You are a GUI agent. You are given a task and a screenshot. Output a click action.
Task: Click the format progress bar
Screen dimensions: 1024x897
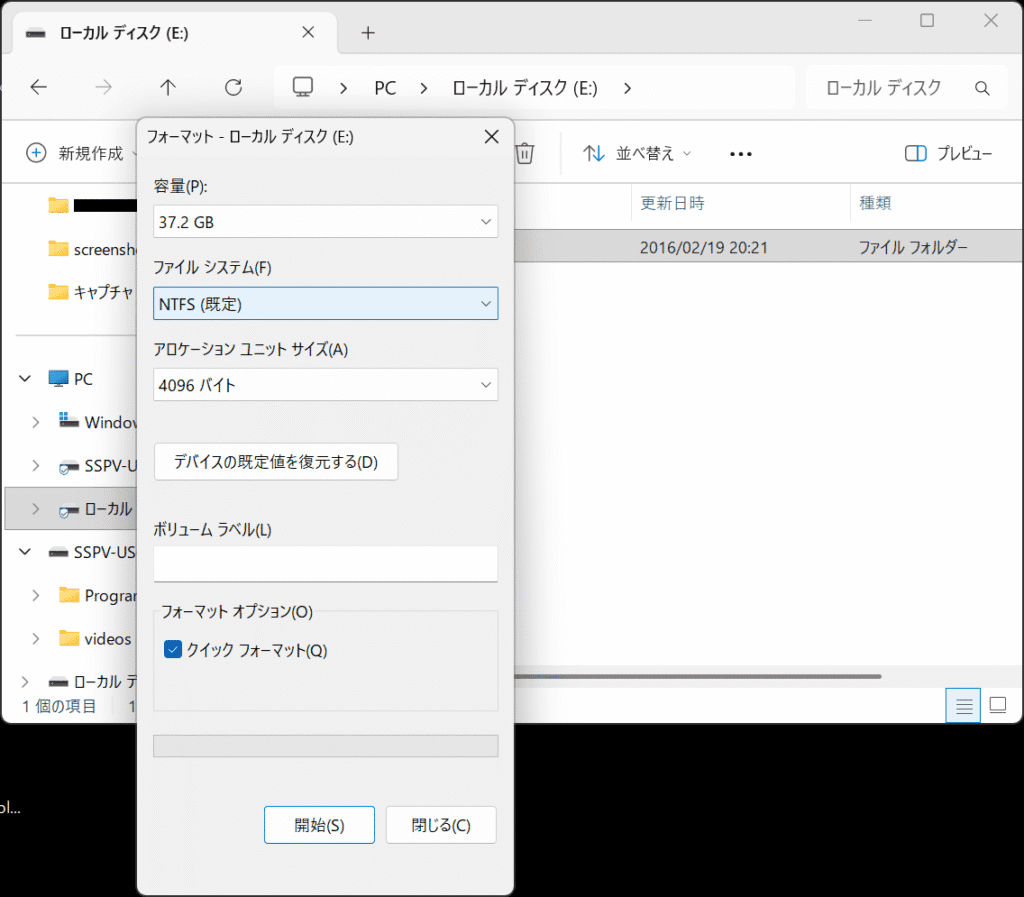coord(325,746)
